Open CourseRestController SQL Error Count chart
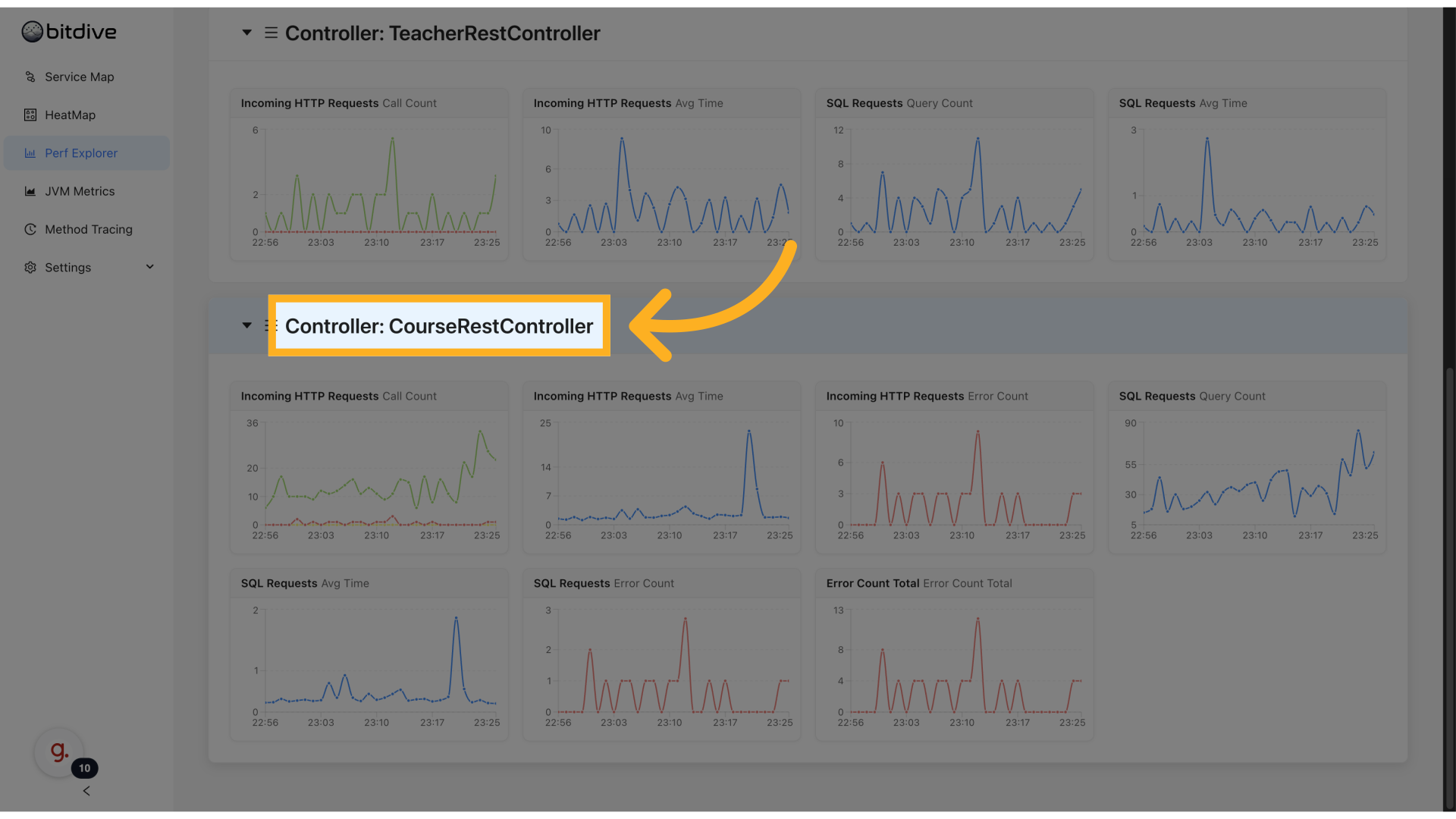The image size is (1456, 819). point(662,654)
